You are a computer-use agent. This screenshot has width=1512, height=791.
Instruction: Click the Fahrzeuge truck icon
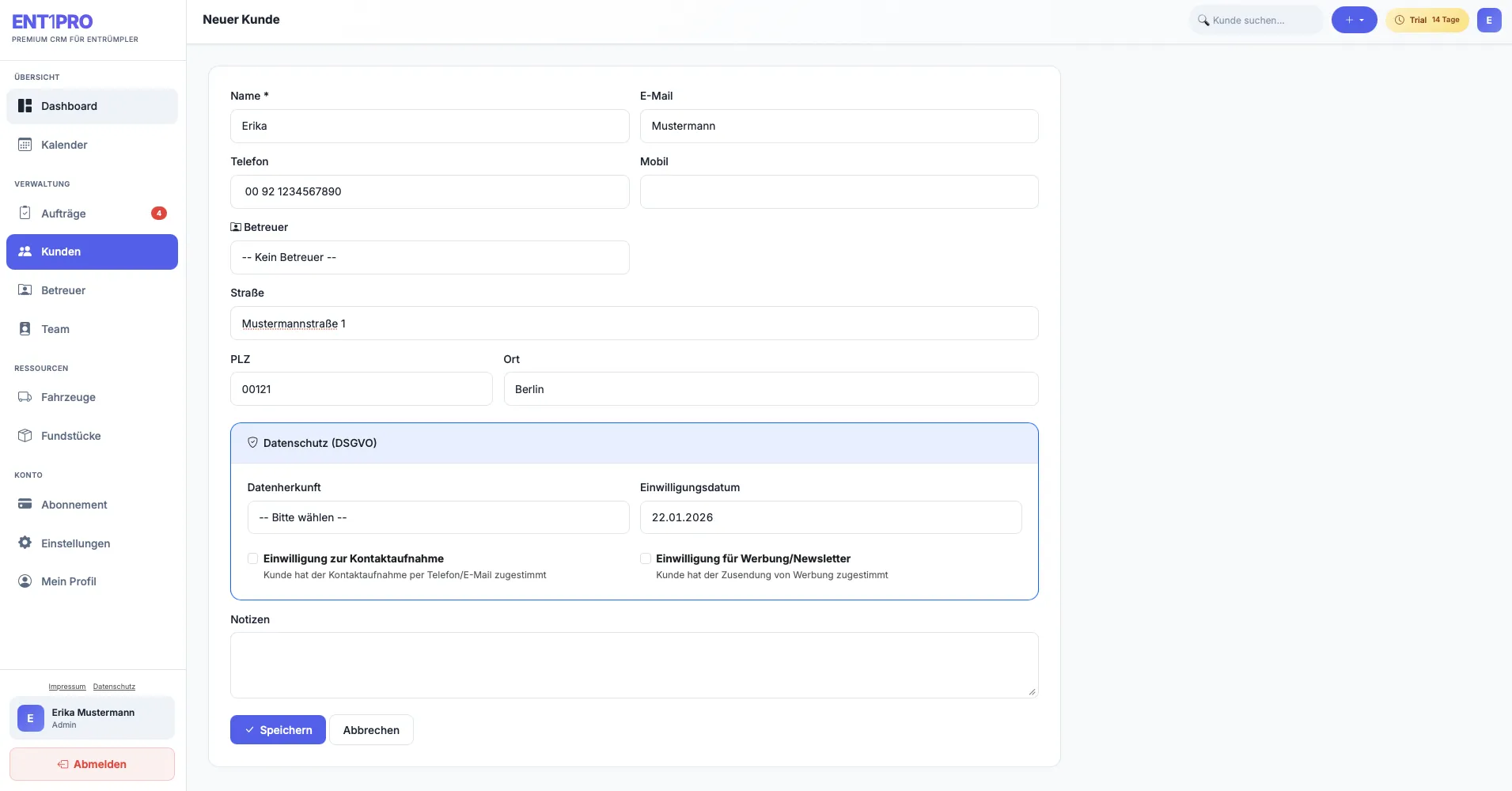pyautogui.click(x=25, y=397)
